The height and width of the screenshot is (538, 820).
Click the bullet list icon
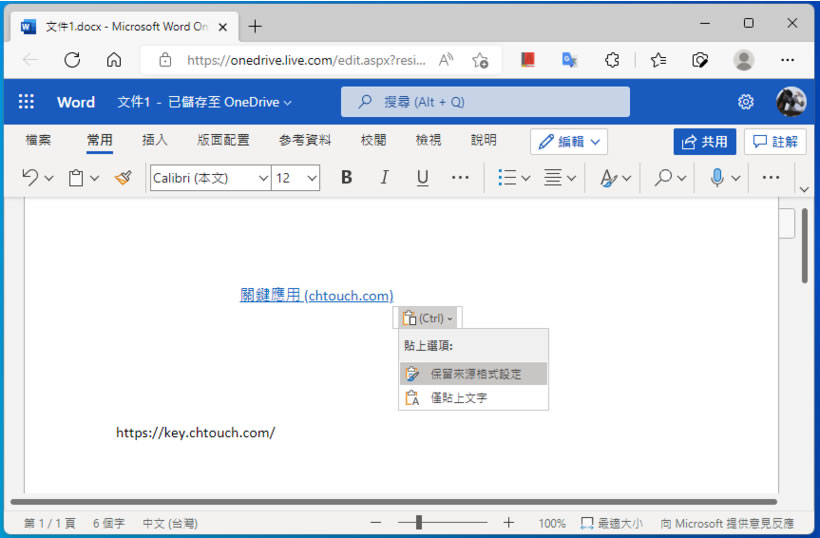[x=507, y=178]
